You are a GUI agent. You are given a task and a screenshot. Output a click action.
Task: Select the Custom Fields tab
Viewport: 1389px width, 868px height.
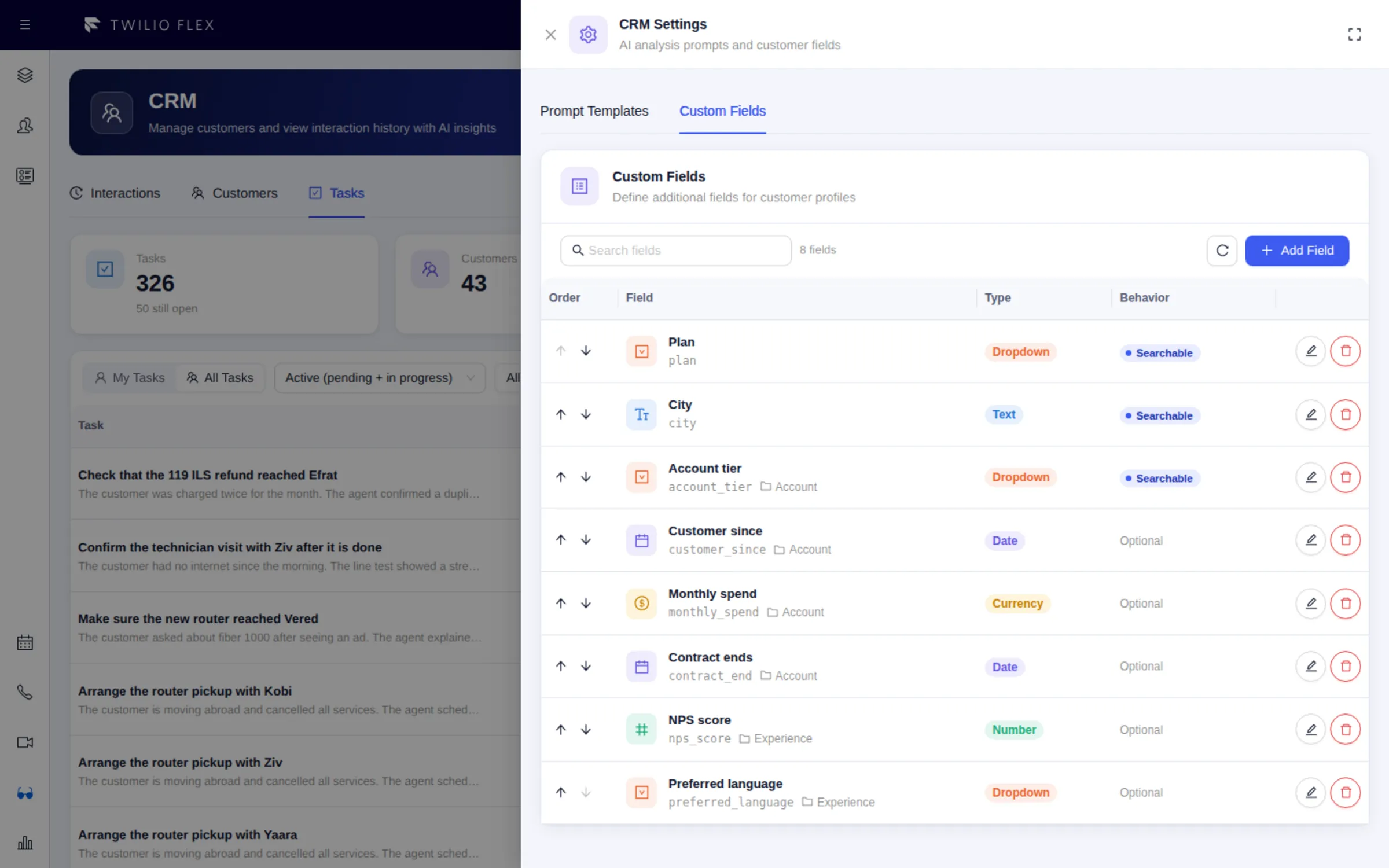tap(722, 111)
